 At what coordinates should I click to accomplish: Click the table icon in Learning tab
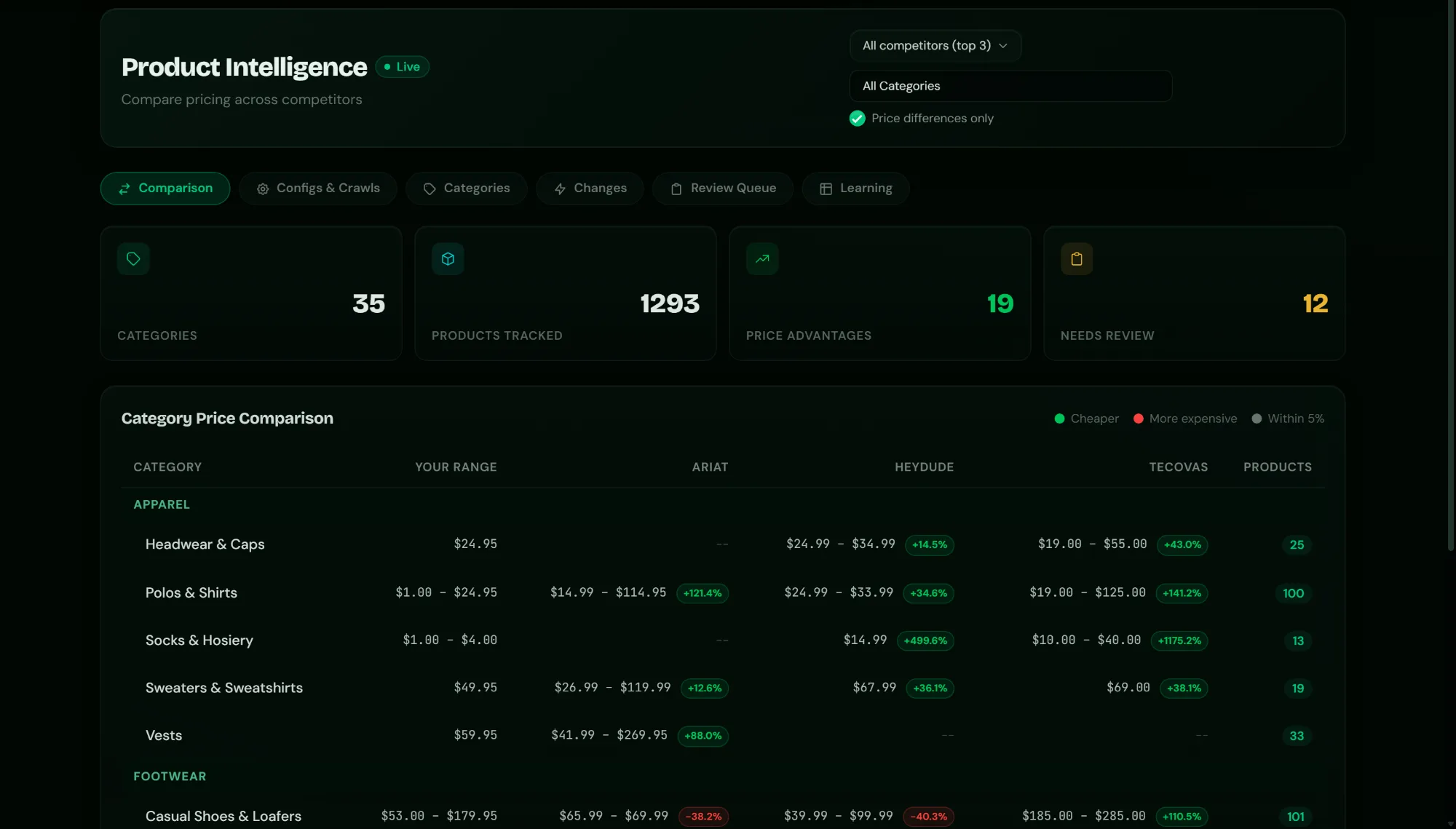pyautogui.click(x=826, y=189)
